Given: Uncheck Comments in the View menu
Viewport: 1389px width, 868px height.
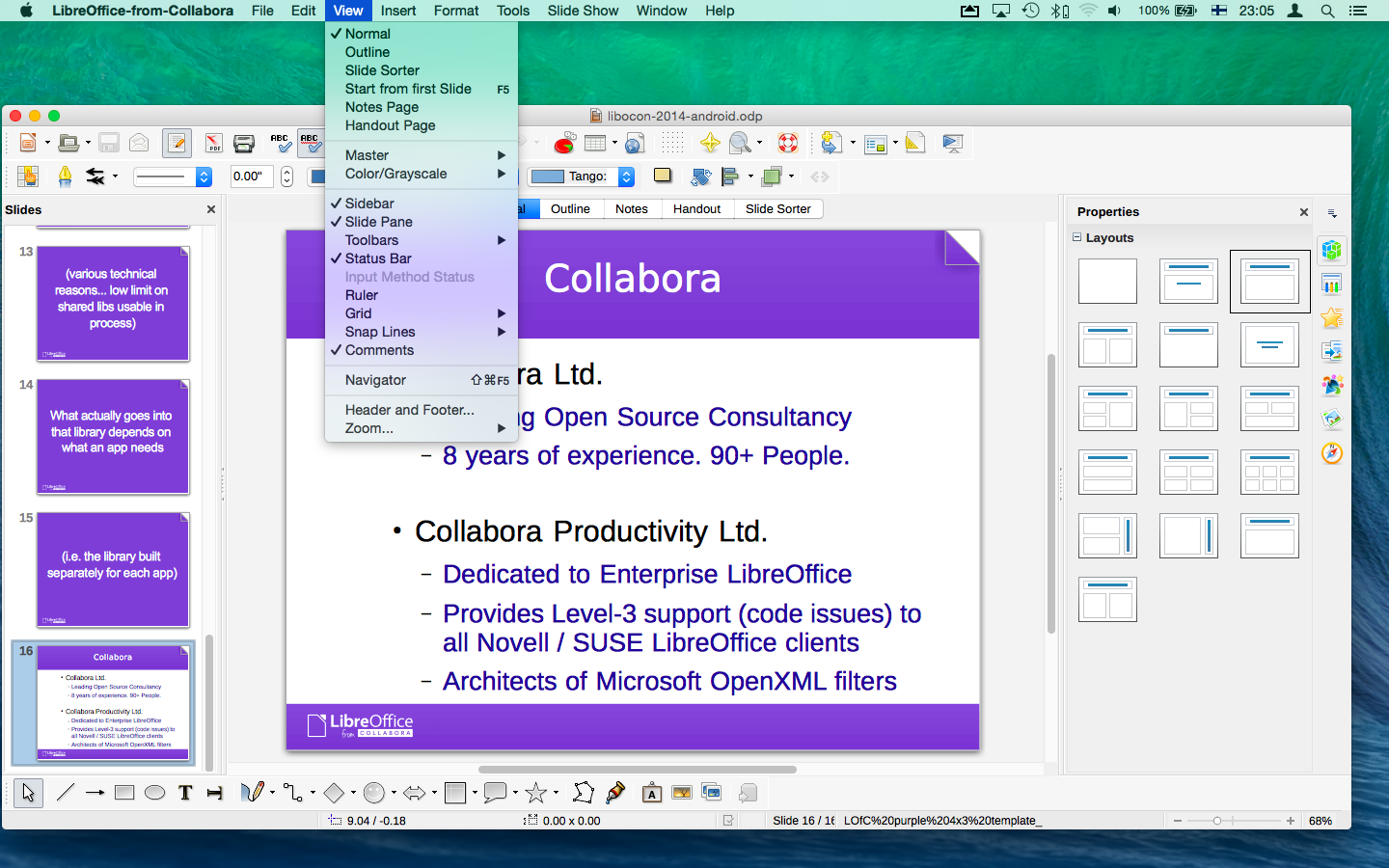Looking at the screenshot, I should (x=422, y=350).
